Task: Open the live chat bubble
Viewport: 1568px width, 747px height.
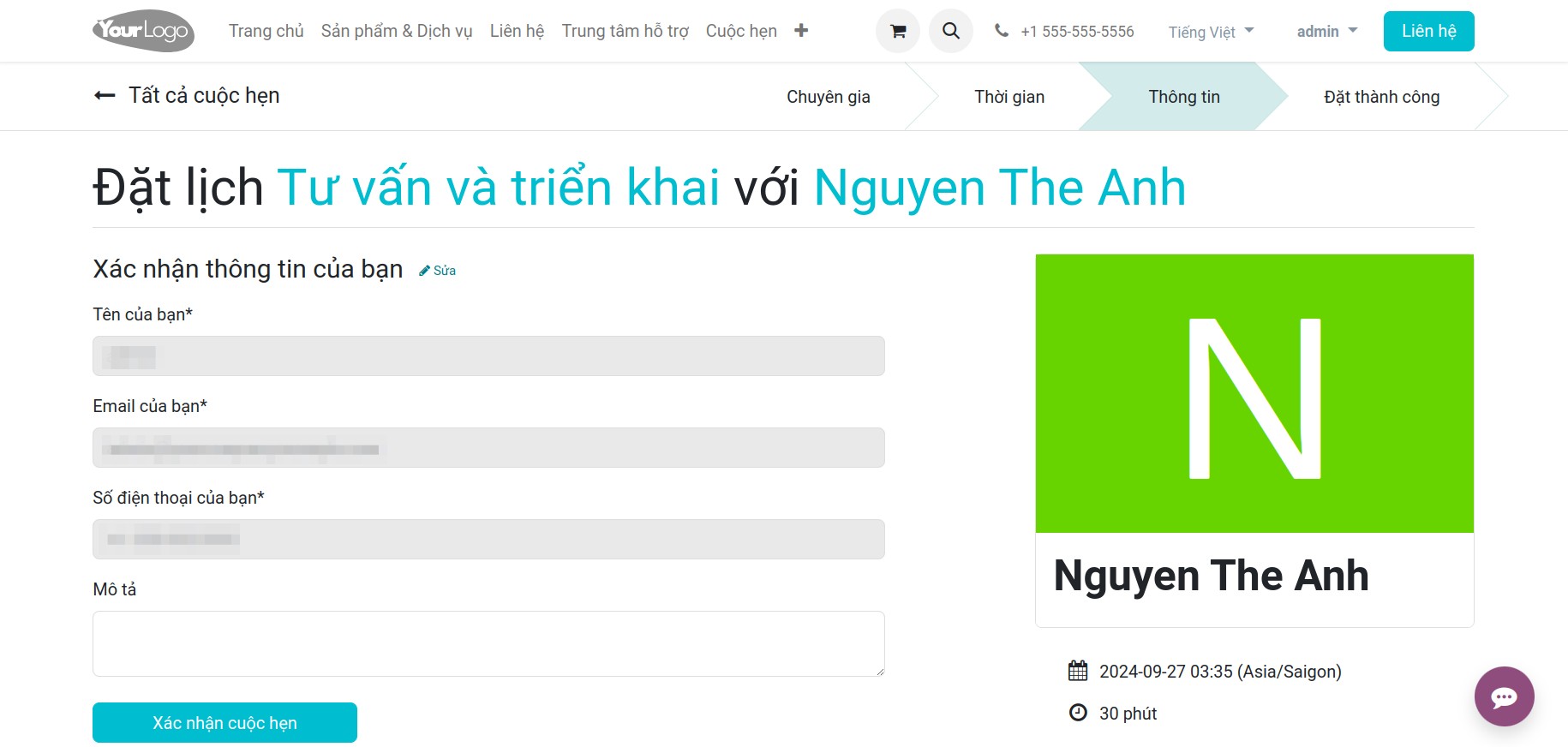Action: [1504, 696]
